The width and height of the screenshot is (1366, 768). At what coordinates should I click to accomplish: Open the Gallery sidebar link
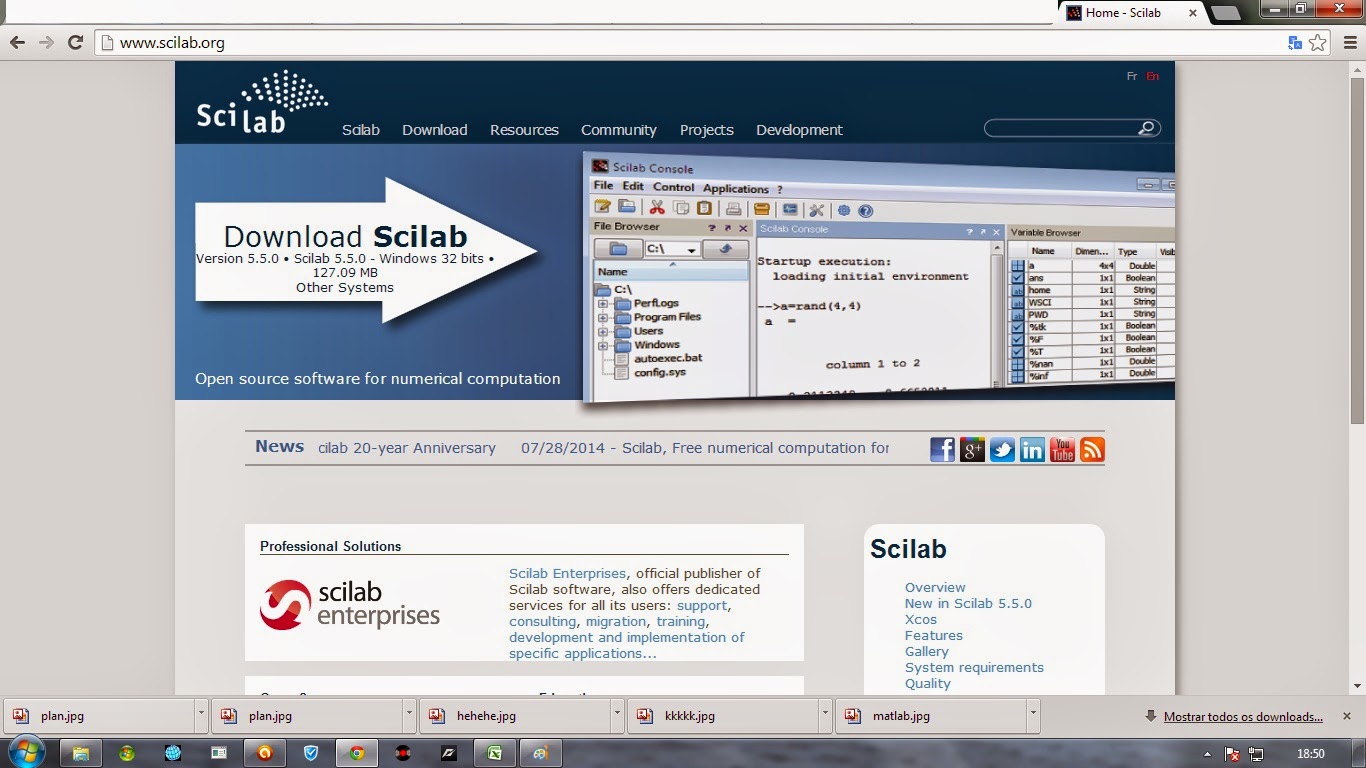[927, 651]
